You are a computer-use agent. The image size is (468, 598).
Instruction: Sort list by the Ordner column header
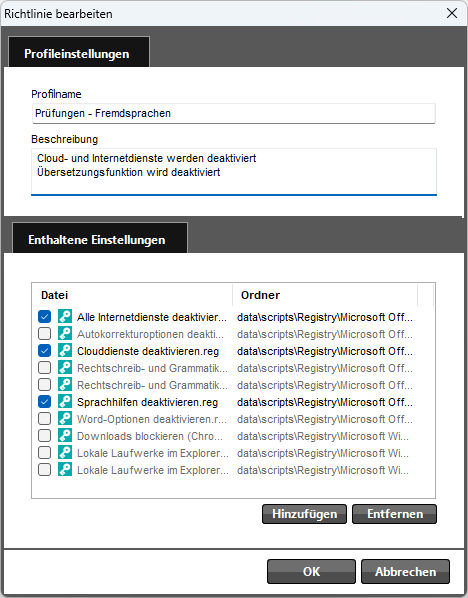[x=325, y=295]
